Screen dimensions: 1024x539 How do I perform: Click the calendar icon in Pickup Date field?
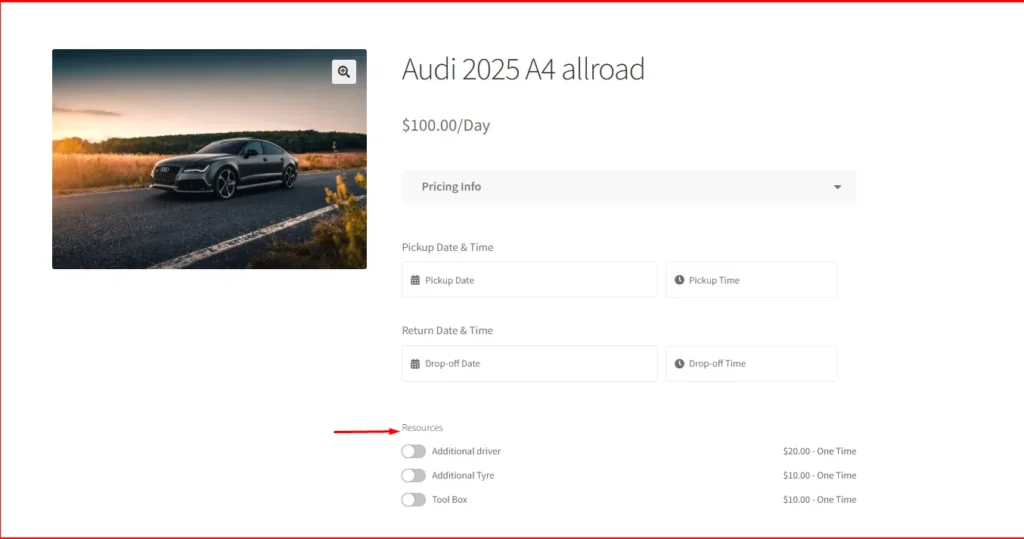tap(415, 280)
